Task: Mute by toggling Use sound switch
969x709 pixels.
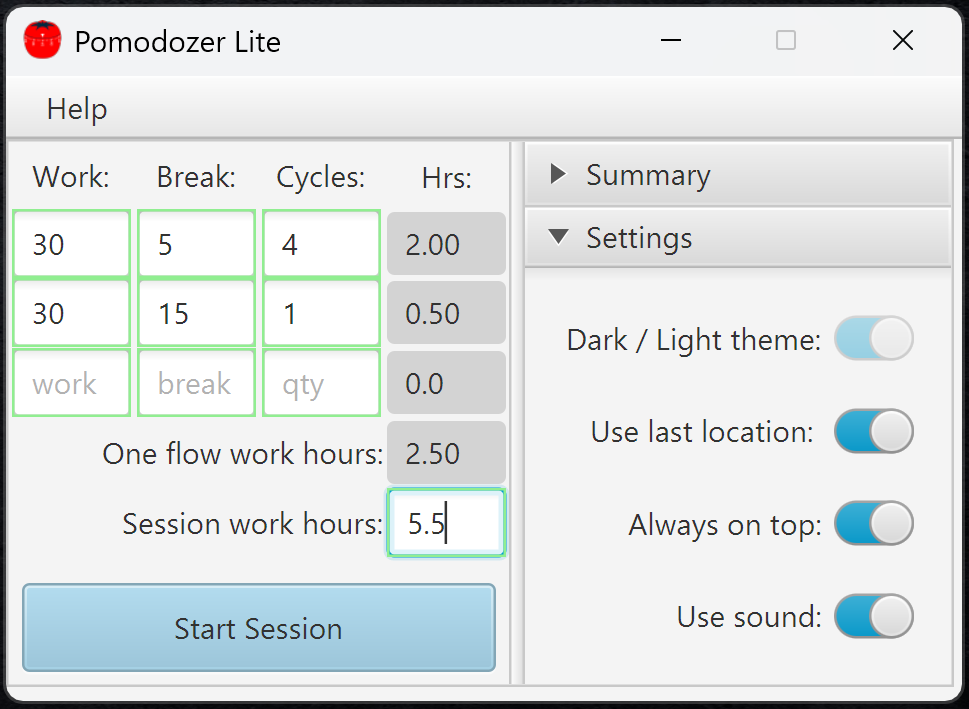Action: 873,616
